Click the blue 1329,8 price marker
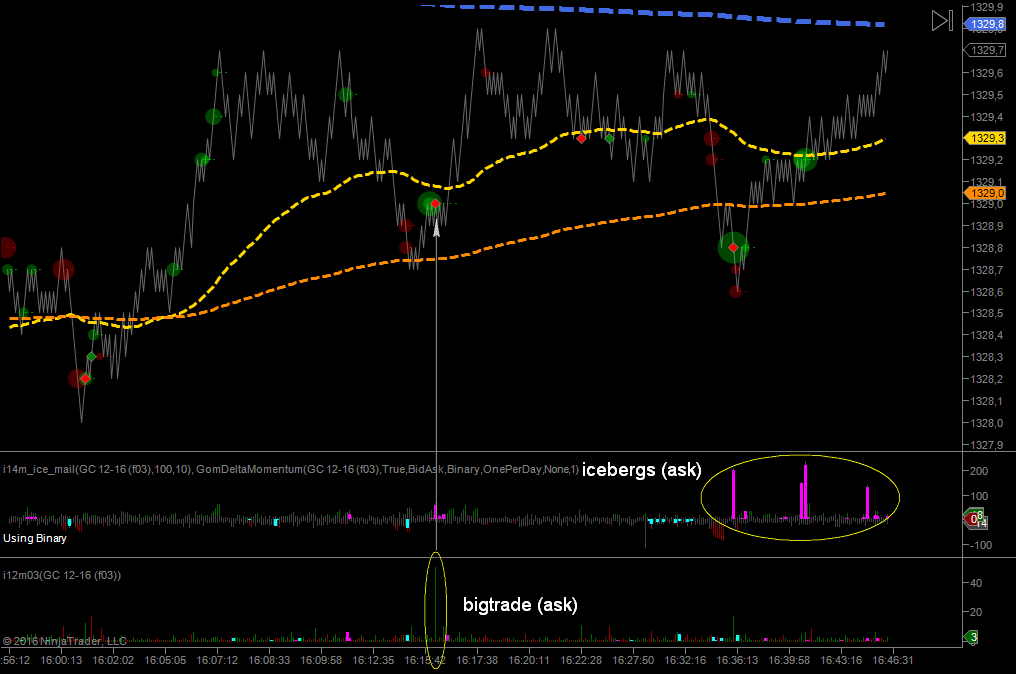The width and height of the screenshot is (1016, 674). tap(986, 24)
